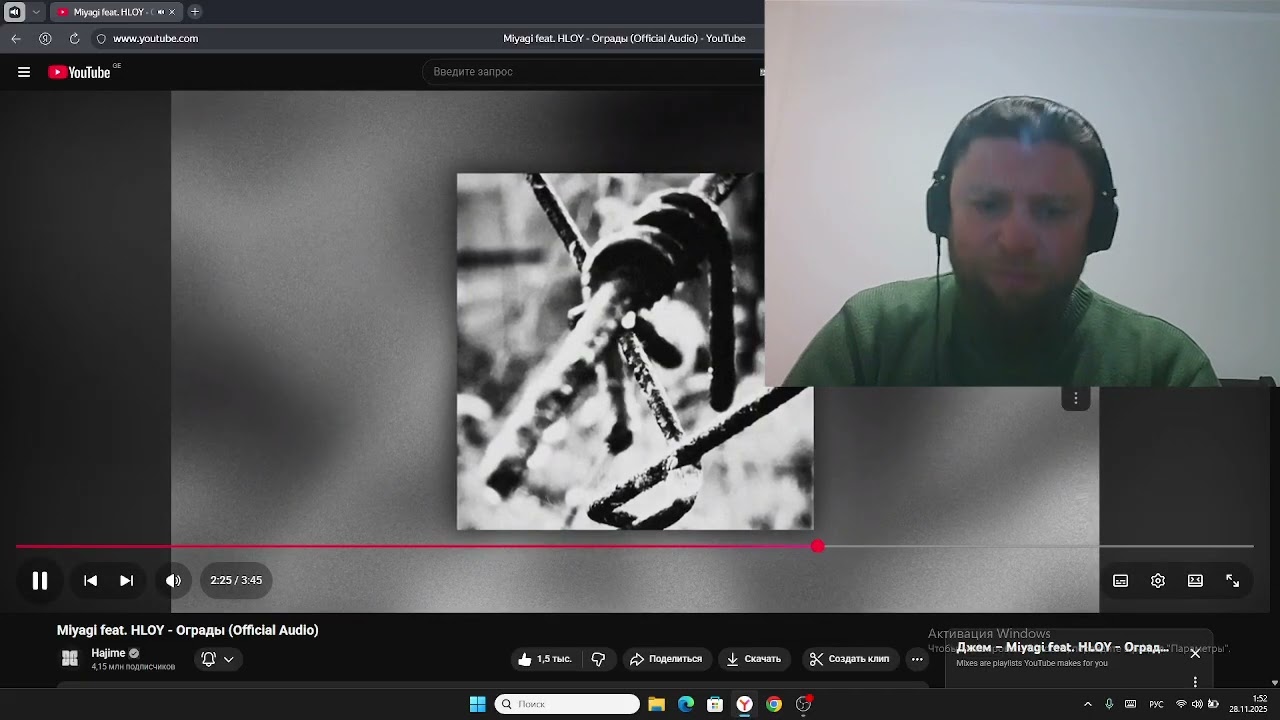This screenshot has height=720, width=1280.
Task: Click the 2:25 / 3:45 time display
Action: pyautogui.click(x=236, y=580)
